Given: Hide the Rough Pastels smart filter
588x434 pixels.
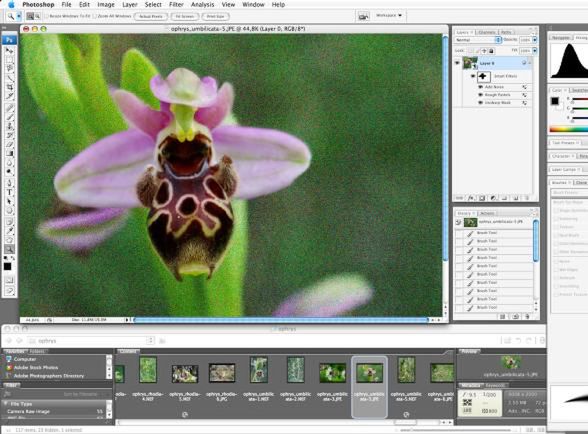Looking at the screenshot, I should tap(480, 95).
